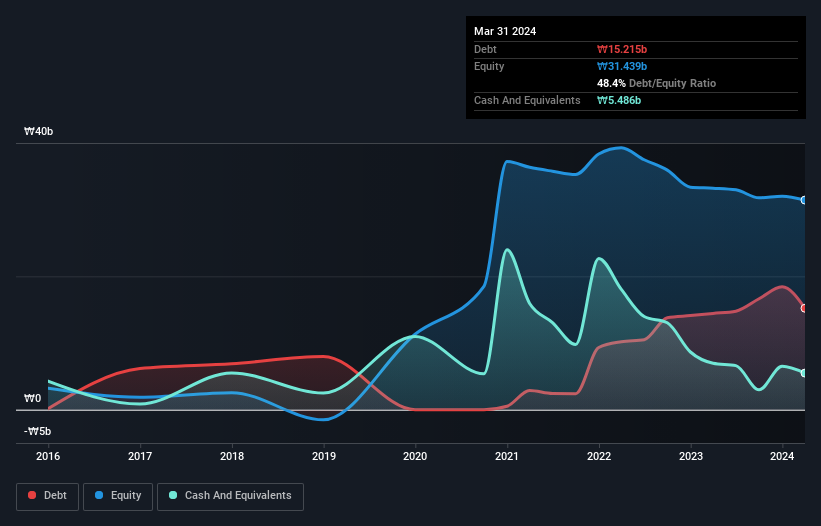Click the -₩5b y-axis label
The width and height of the screenshot is (821, 526).
[x=37, y=431]
